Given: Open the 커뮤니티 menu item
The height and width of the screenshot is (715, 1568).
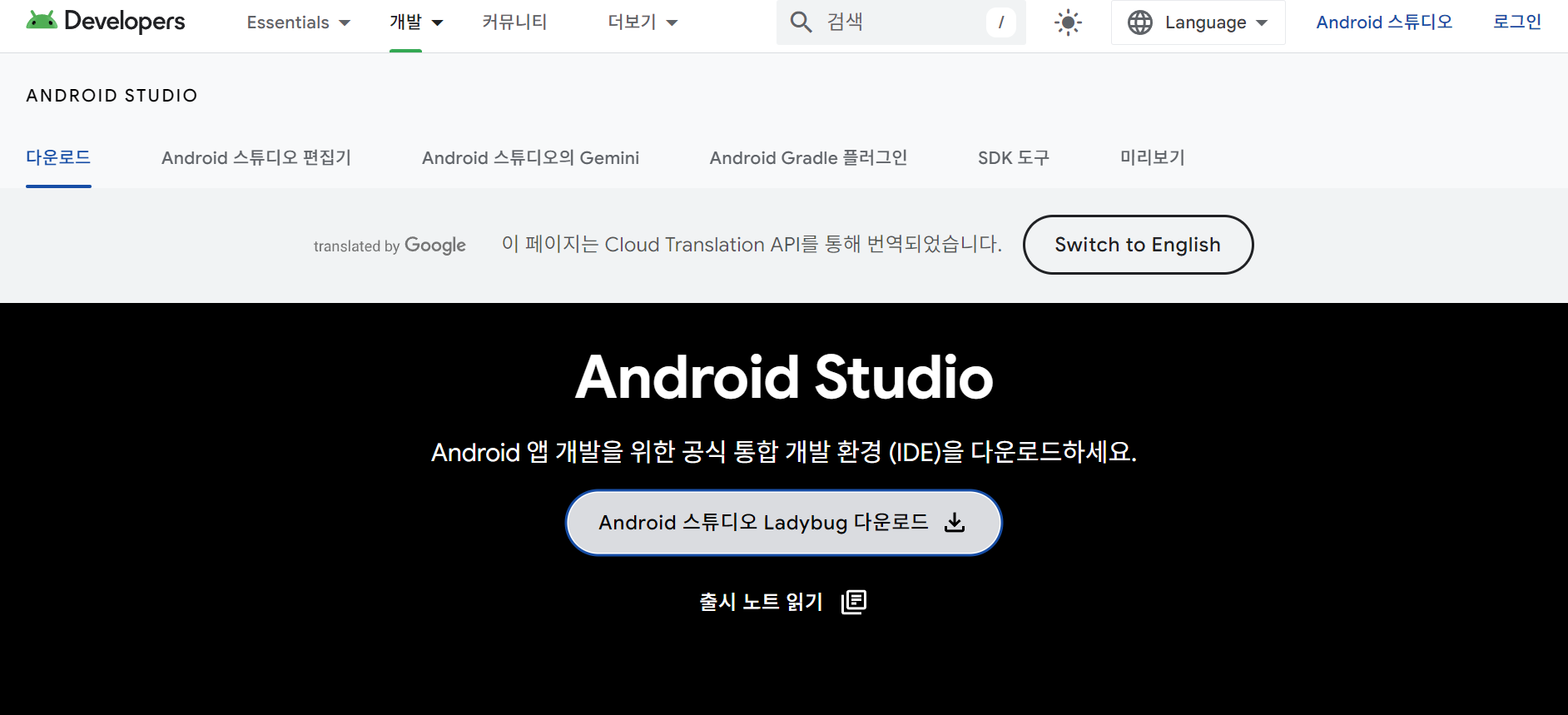Looking at the screenshot, I should [515, 22].
